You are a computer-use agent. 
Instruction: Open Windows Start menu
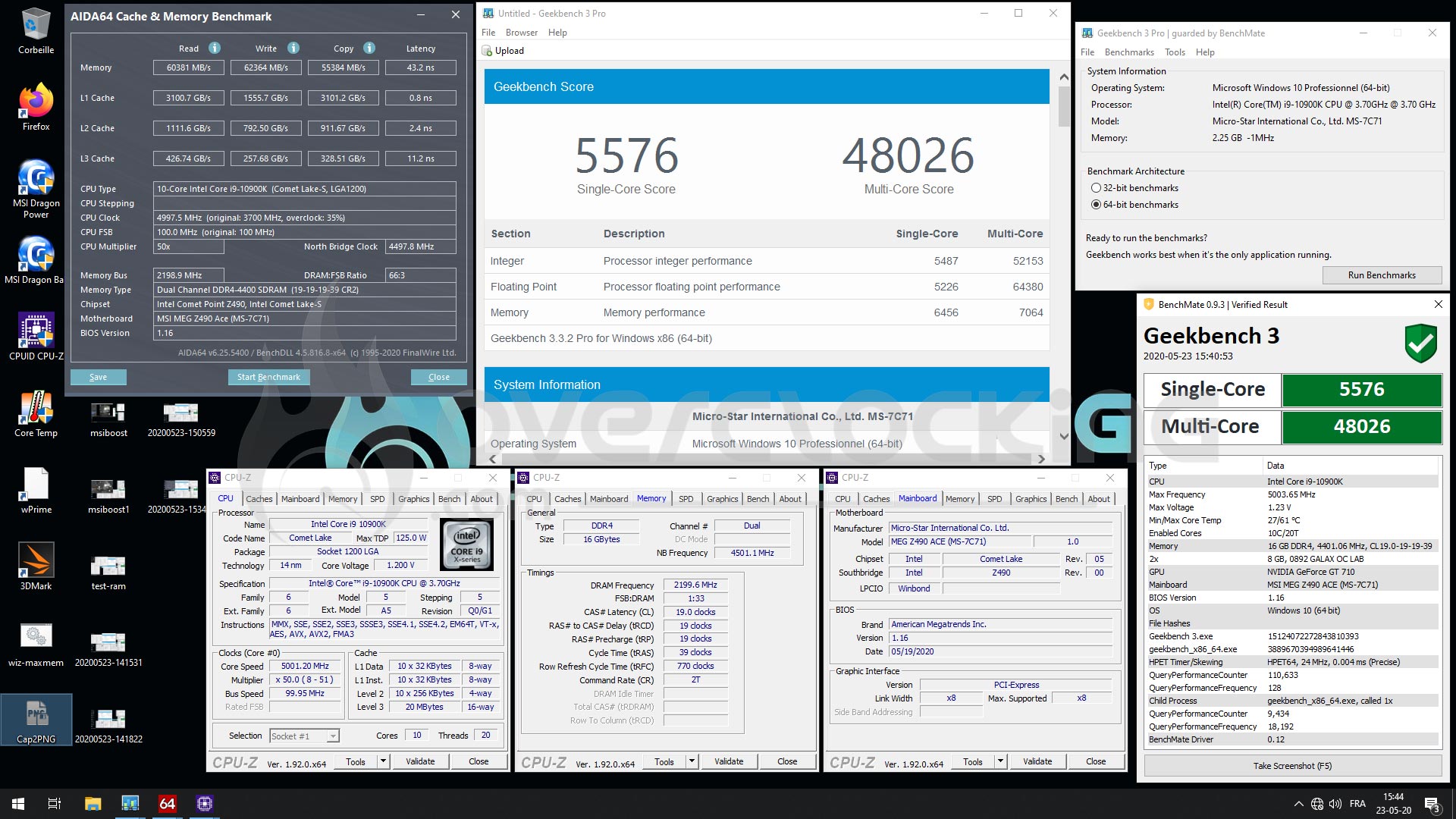coord(18,803)
